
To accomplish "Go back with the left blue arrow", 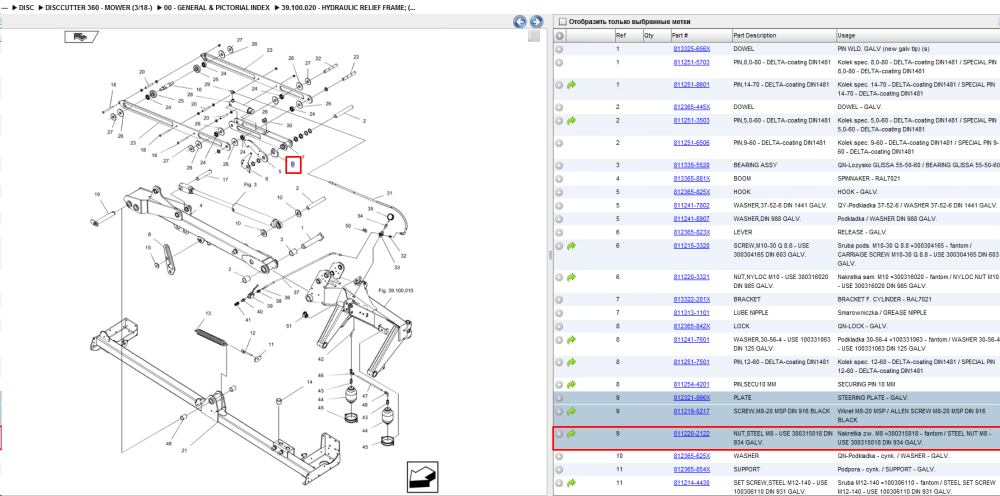I will 520,22.
